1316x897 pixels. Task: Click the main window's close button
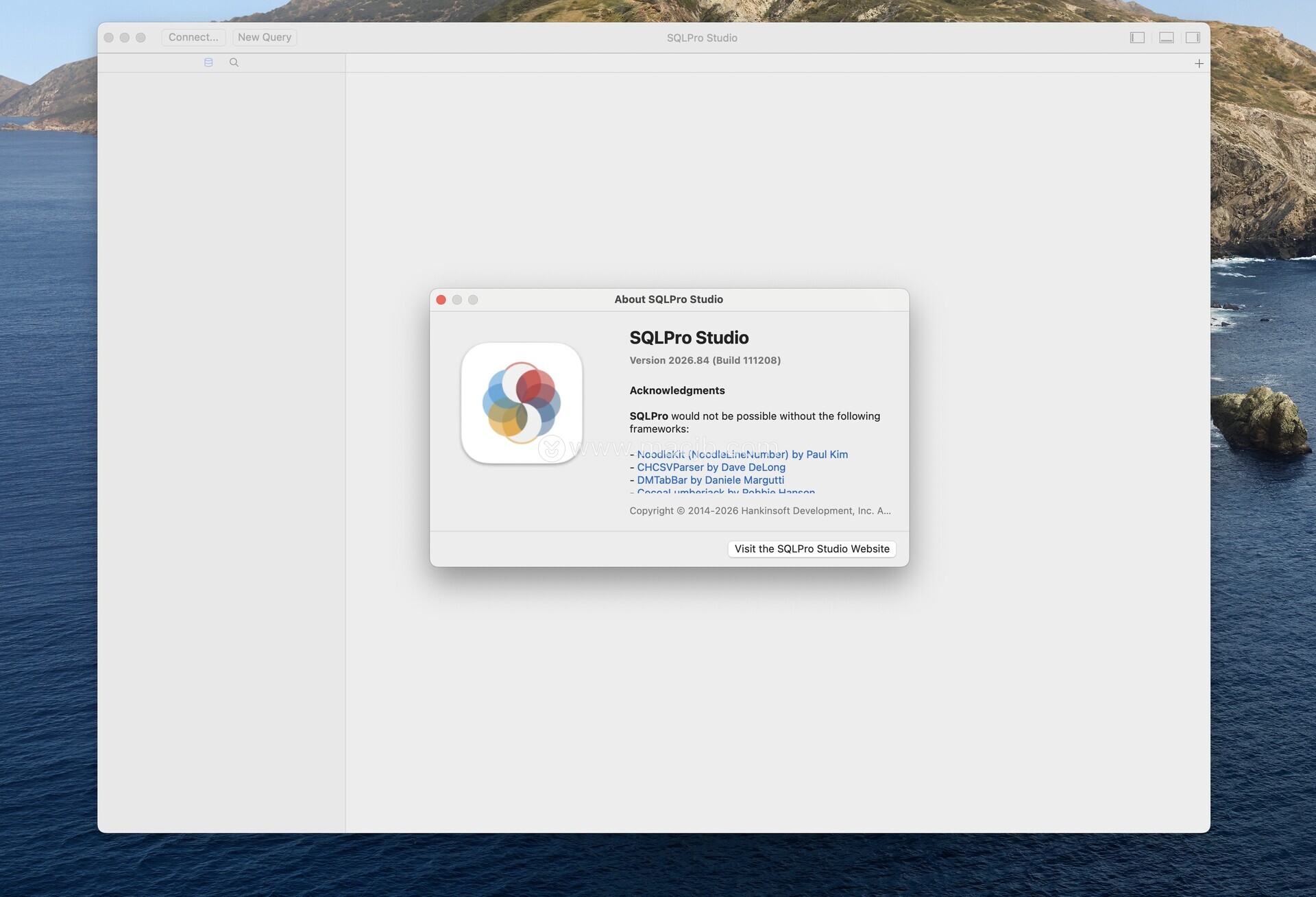109,38
